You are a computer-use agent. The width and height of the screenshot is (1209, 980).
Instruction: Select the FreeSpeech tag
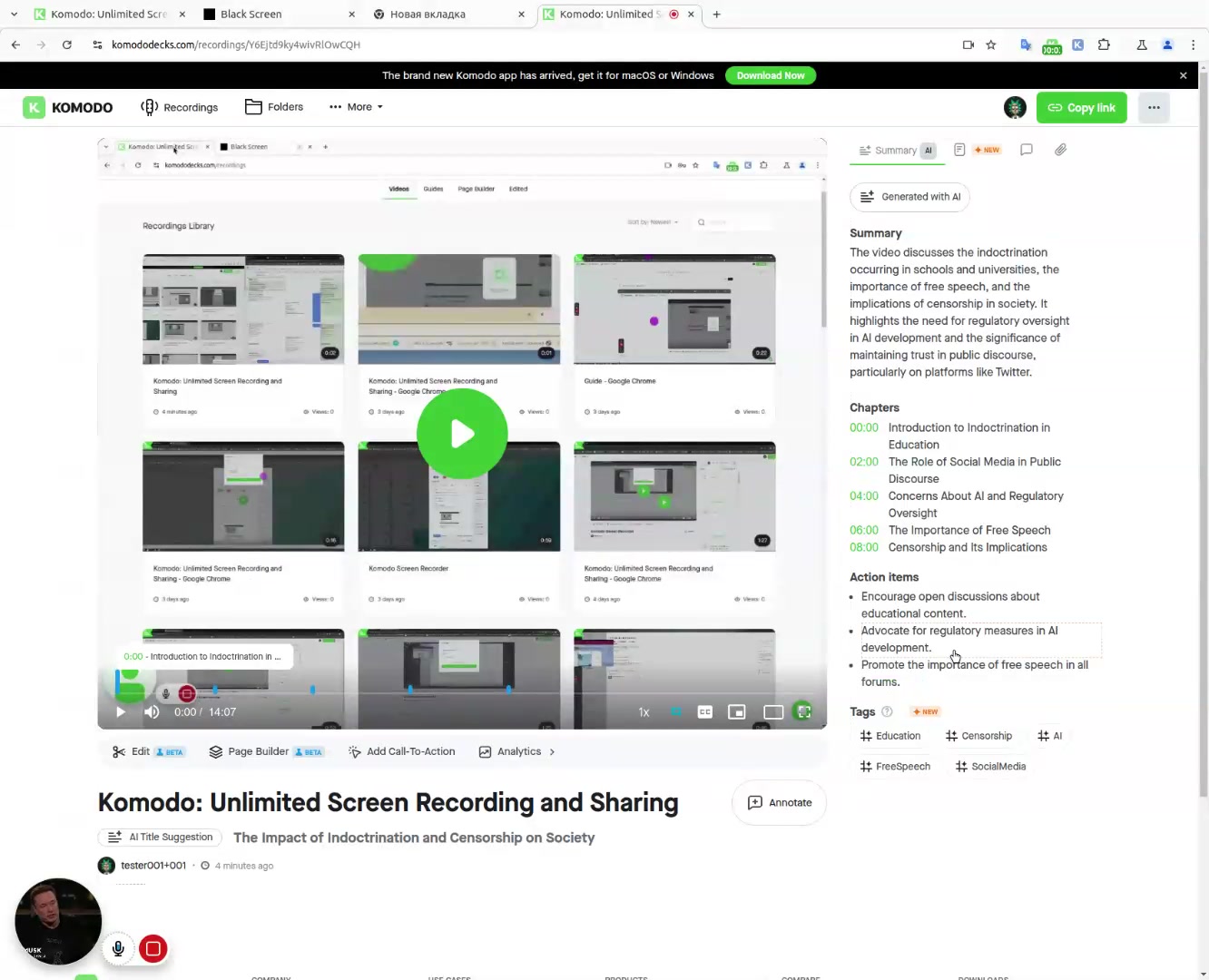[x=895, y=768]
